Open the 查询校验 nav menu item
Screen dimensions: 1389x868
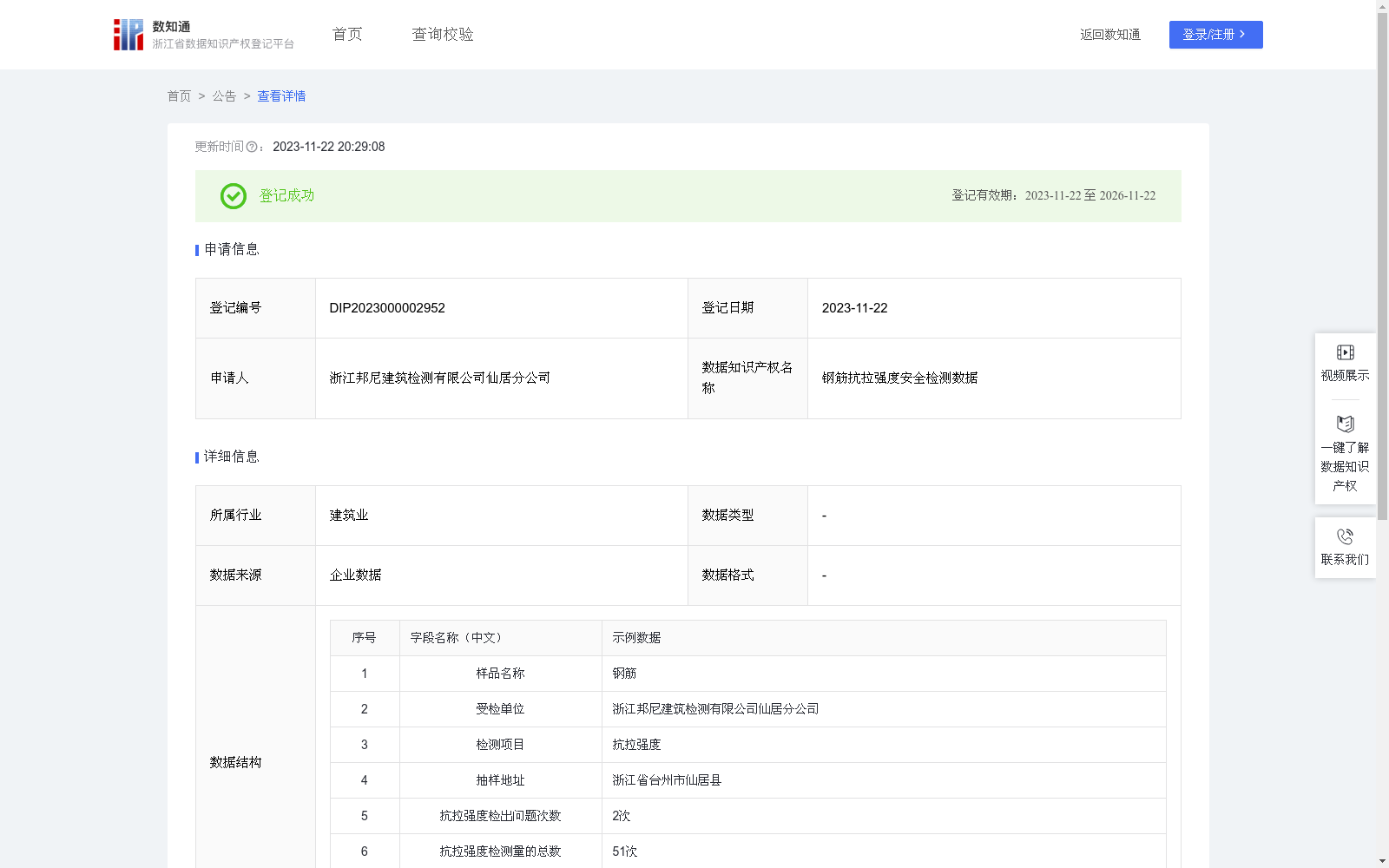click(x=443, y=35)
